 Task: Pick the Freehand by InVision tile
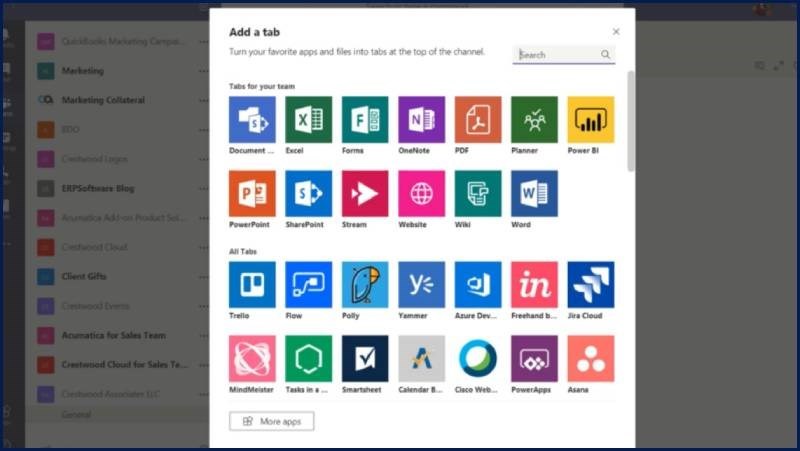(x=534, y=285)
